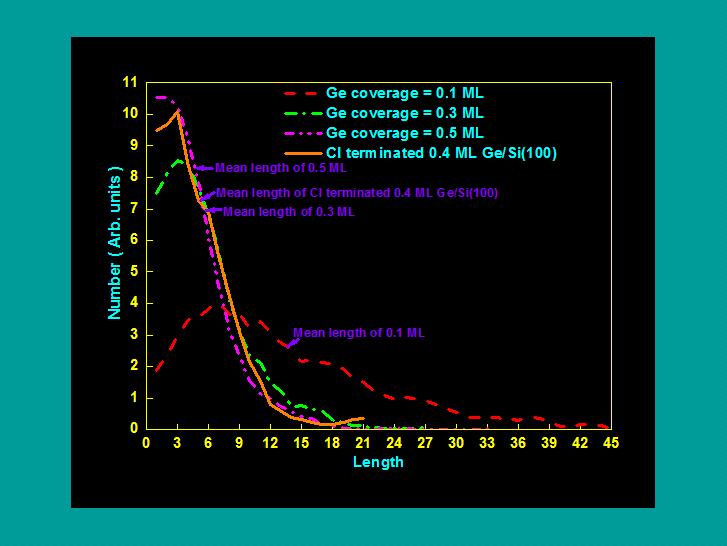727x546 pixels.
Task: Click the x-axis tick label 30
Action: click(455, 444)
